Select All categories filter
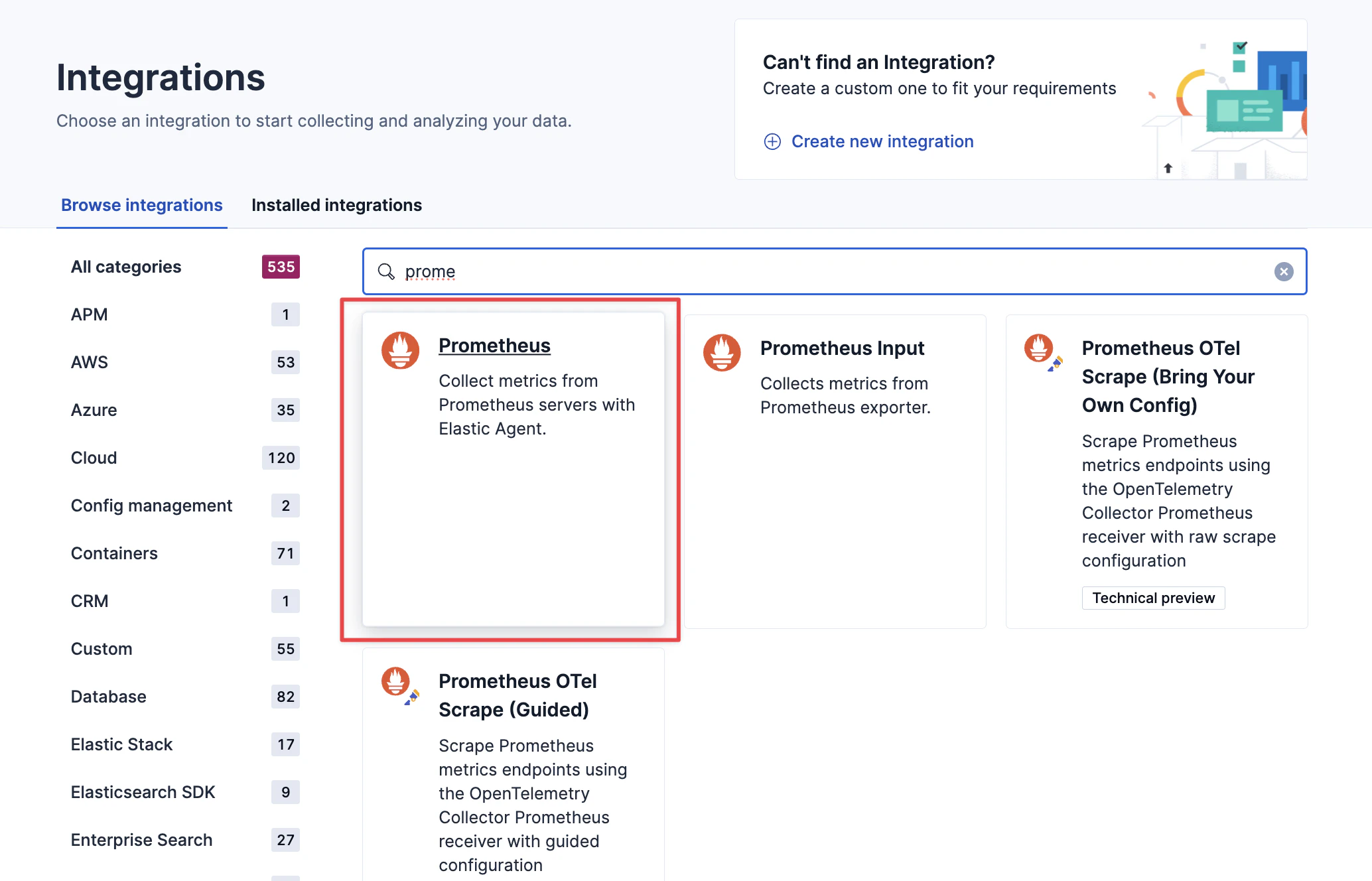Viewport: 1372px width, 881px height. (126, 267)
